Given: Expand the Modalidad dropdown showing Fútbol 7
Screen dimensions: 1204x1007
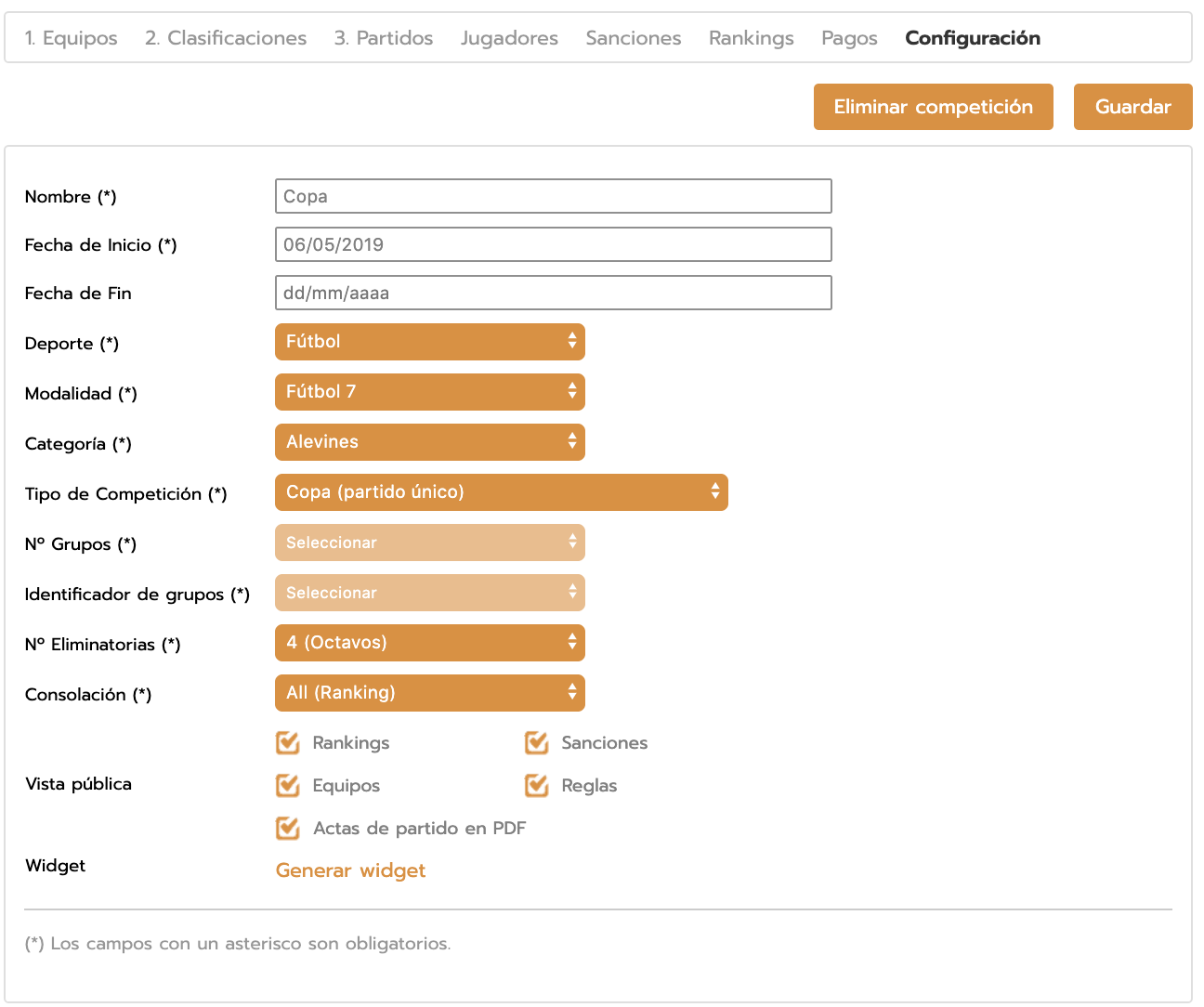Looking at the screenshot, I should (x=429, y=392).
